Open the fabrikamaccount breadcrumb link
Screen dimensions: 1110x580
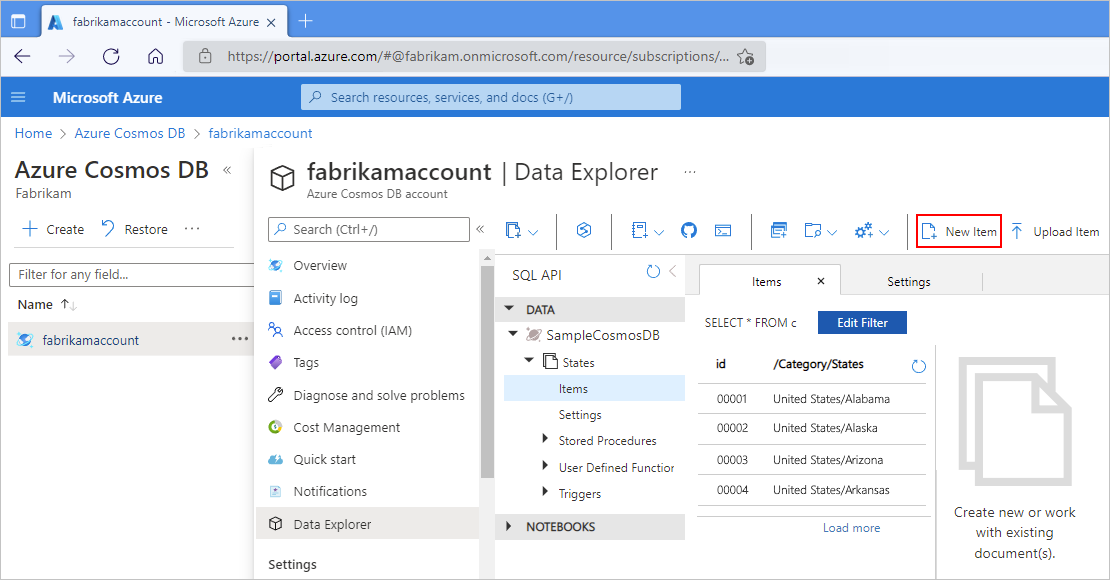tap(260, 132)
